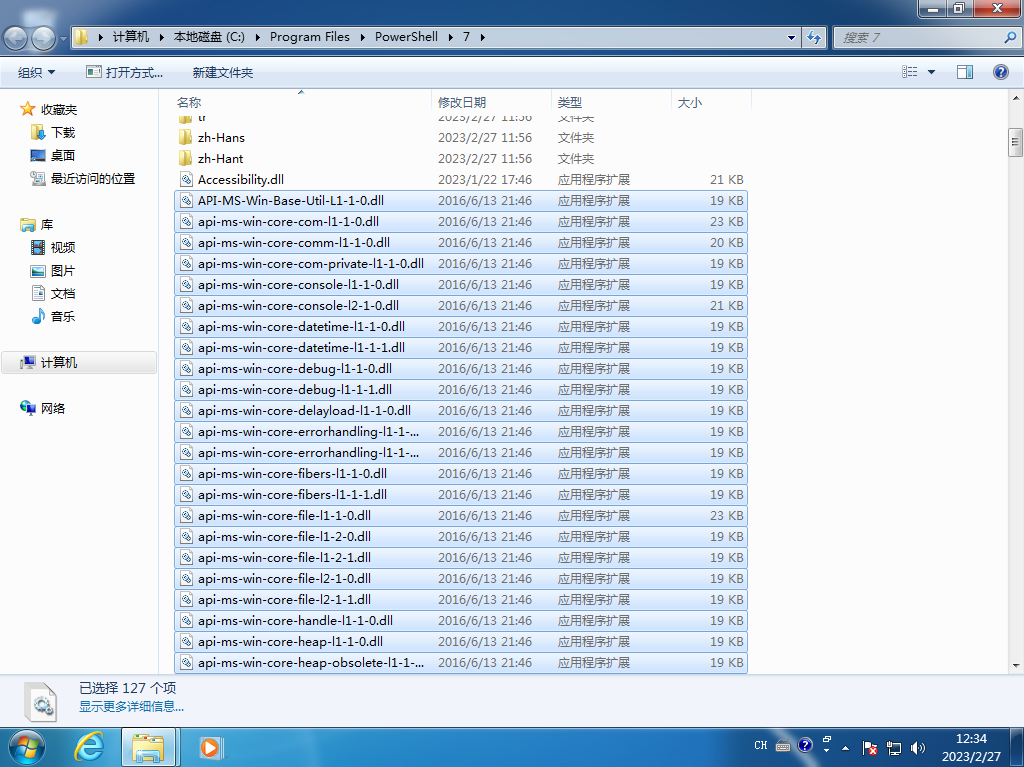
Task: Show hidden tray icons arrow
Action: 846,748
